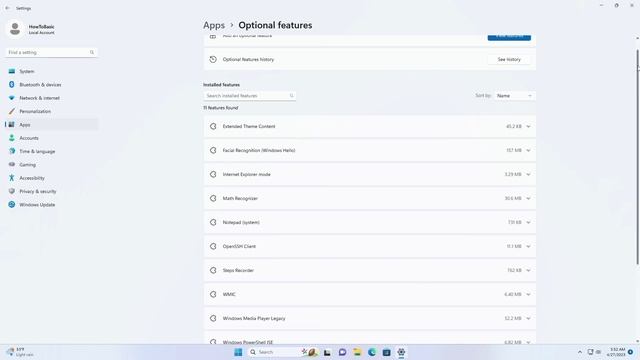This screenshot has height=360, width=640.
Task: Expand the Steps Recorder chevron
Action: coord(528,270)
